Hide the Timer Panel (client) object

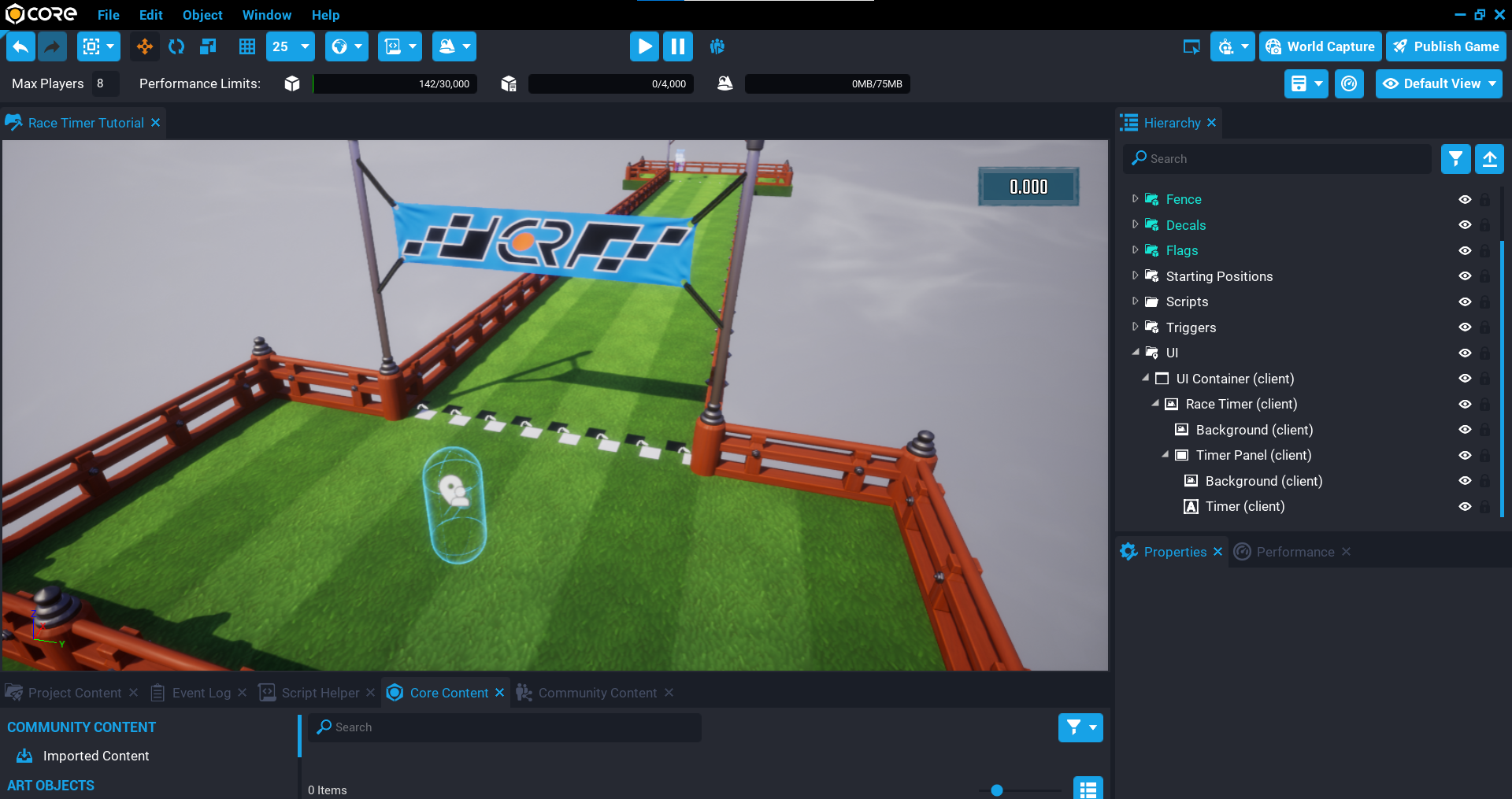coord(1465,456)
